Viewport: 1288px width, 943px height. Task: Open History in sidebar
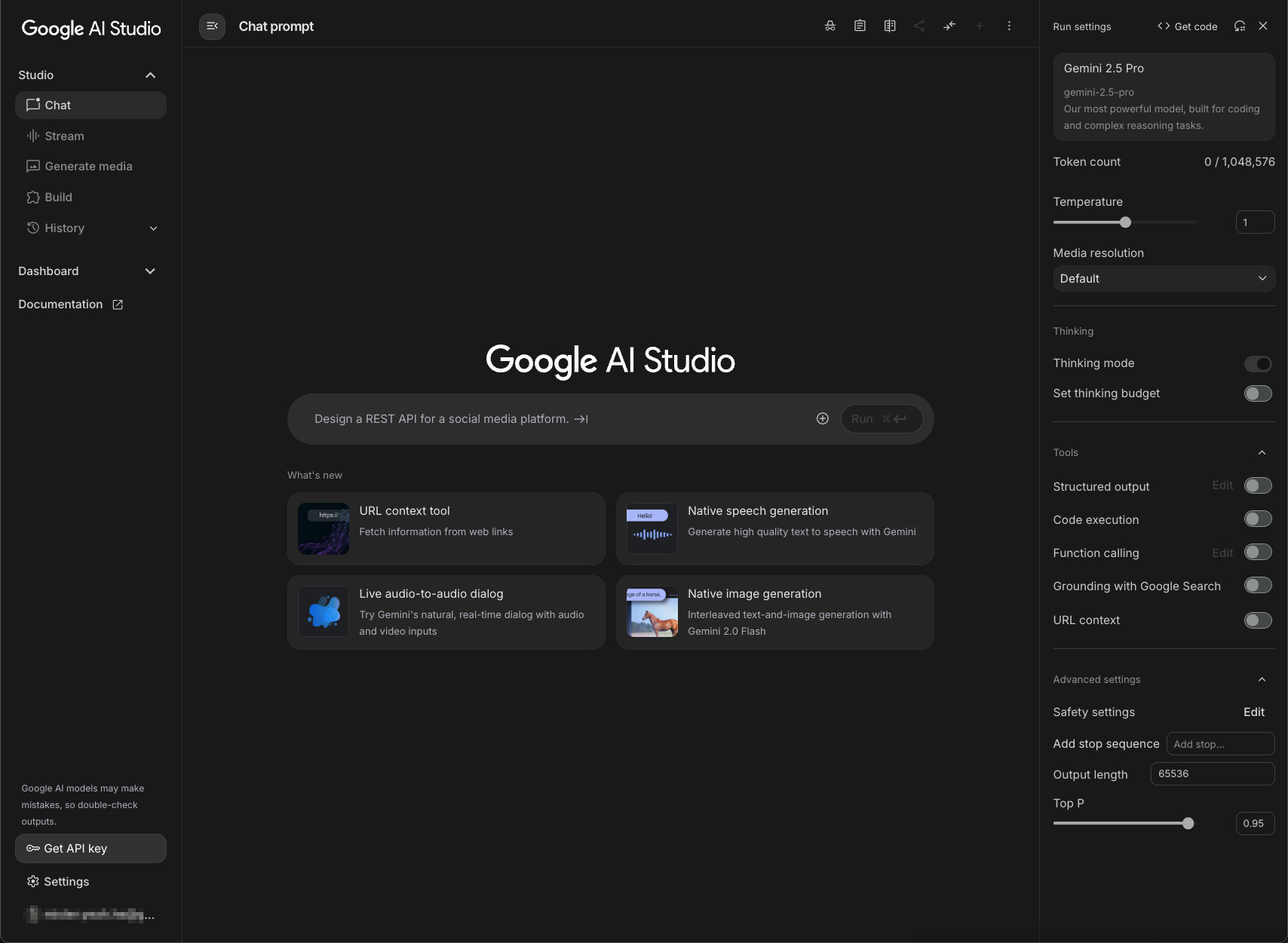[90, 228]
